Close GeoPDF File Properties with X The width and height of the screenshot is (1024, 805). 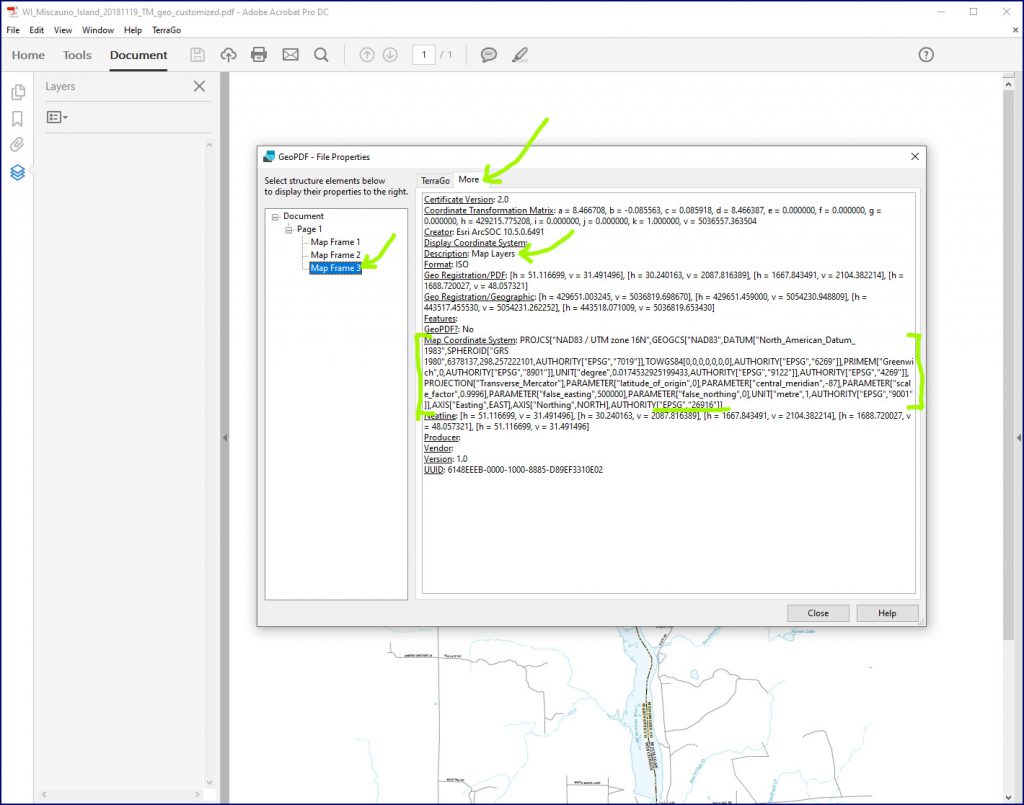[x=914, y=157]
